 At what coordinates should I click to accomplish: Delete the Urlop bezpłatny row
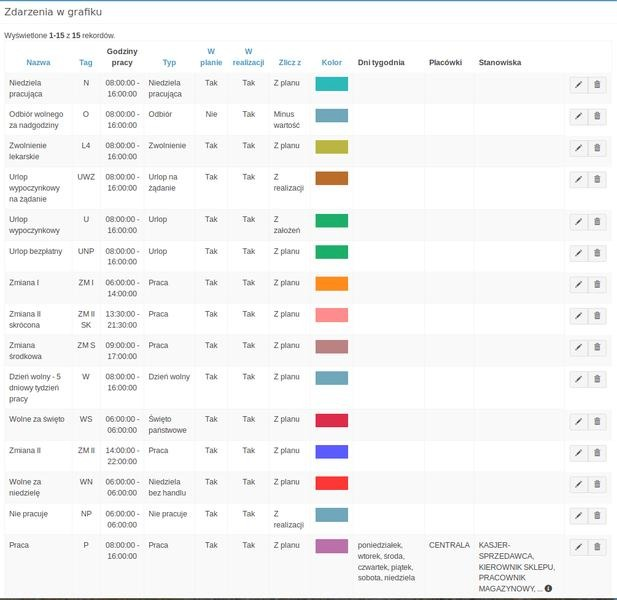click(x=597, y=253)
